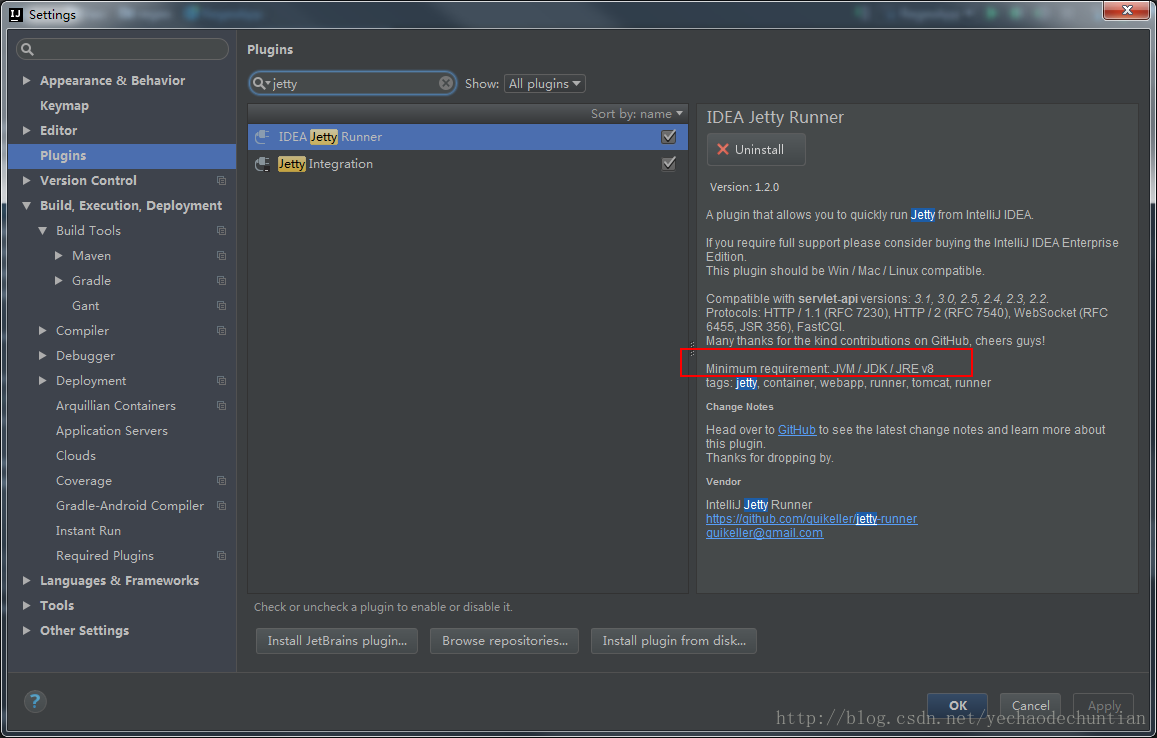
Task: Expand the Other Settings node
Action: click(27, 631)
